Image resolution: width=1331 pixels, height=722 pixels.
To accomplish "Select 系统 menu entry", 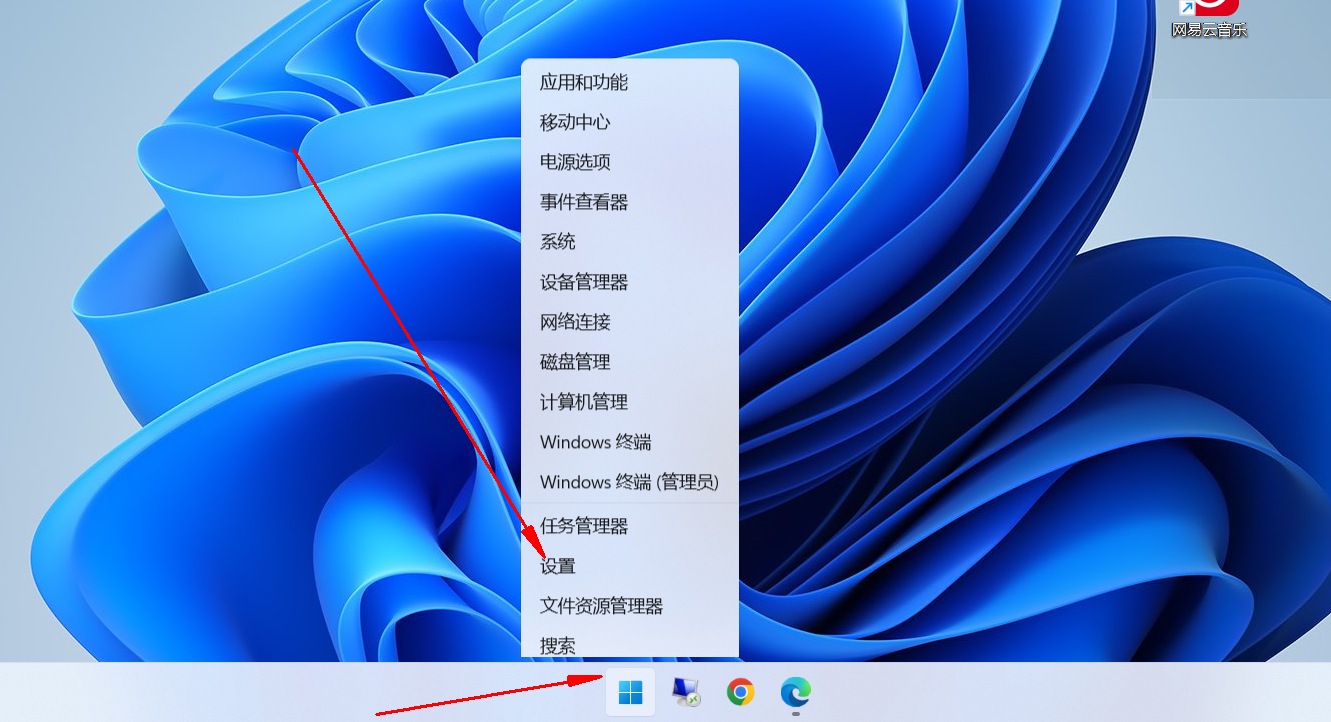I will pos(630,242).
